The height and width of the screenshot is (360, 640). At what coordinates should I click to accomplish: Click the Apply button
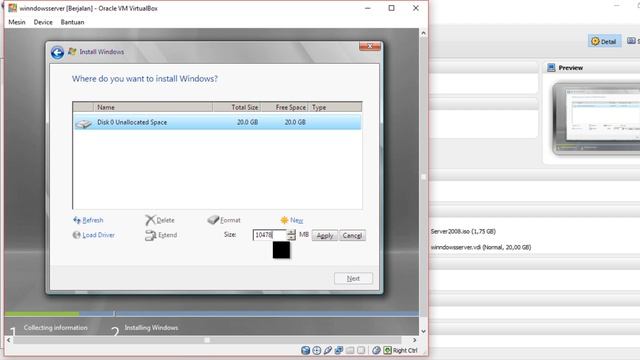coord(325,236)
